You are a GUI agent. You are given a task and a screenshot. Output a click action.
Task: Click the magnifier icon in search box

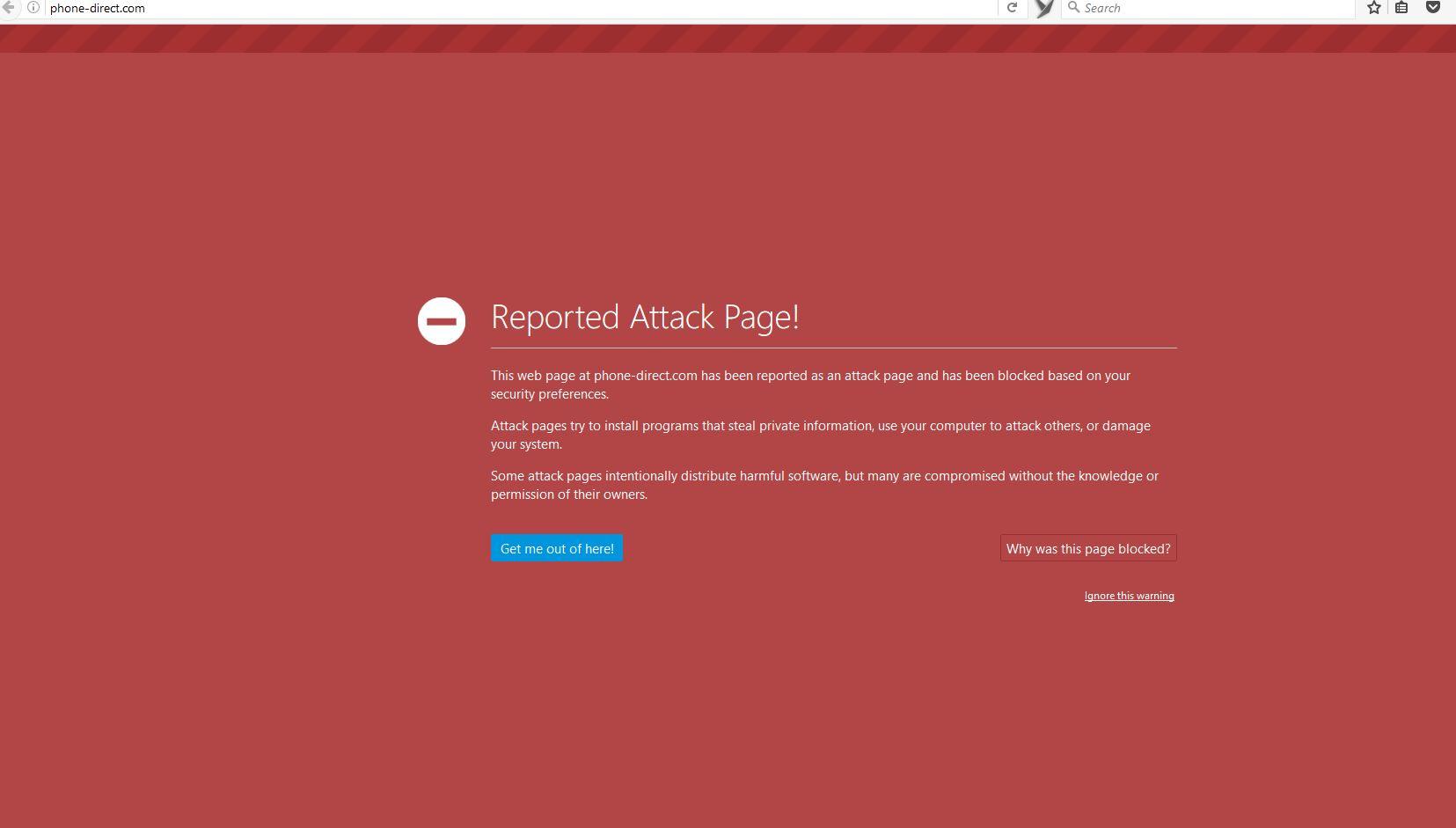coord(1073,8)
